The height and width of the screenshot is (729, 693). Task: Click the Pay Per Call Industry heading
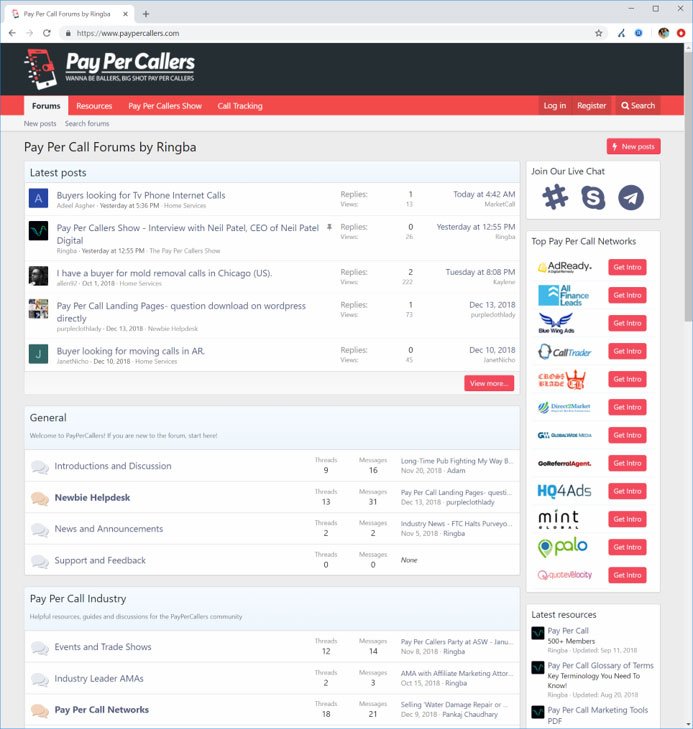coord(78,598)
